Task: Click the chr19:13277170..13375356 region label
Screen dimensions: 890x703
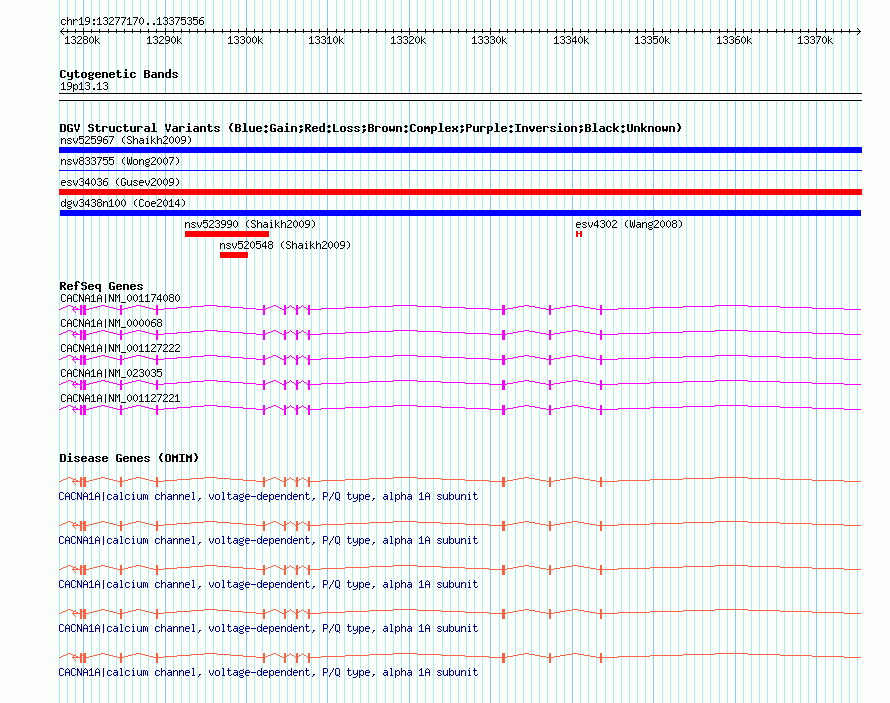Action: pyautogui.click(x=132, y=21)
